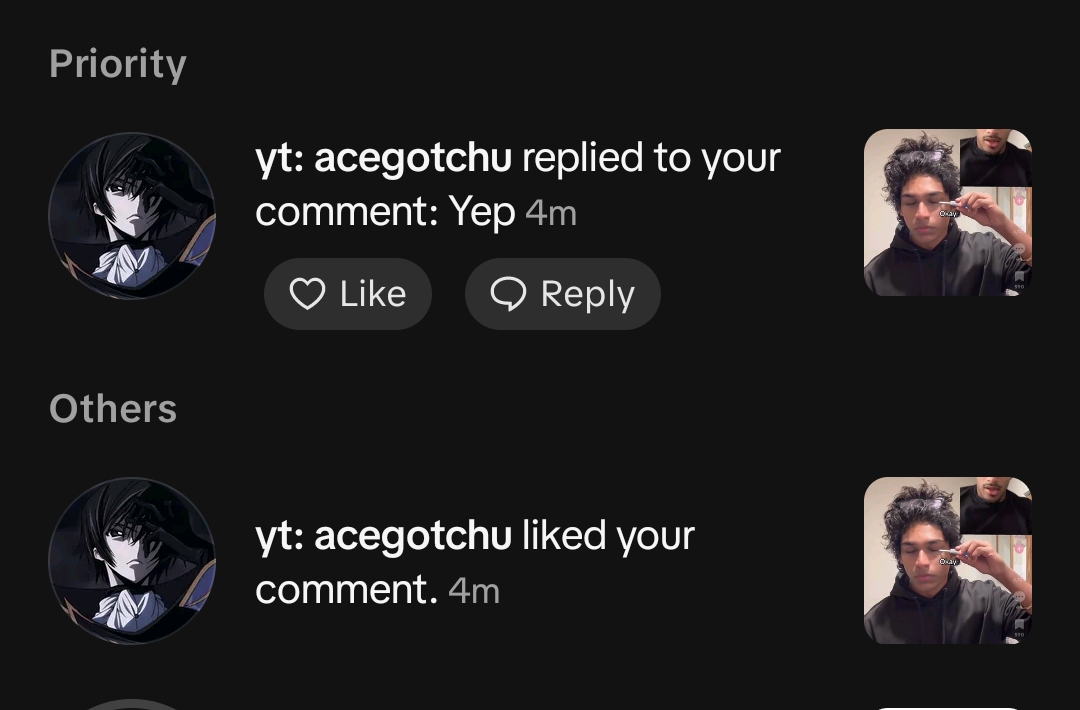Click the word 'comment.' in the liked notification
This screenshot has width=1080, height=710.
tap(346, 591)
